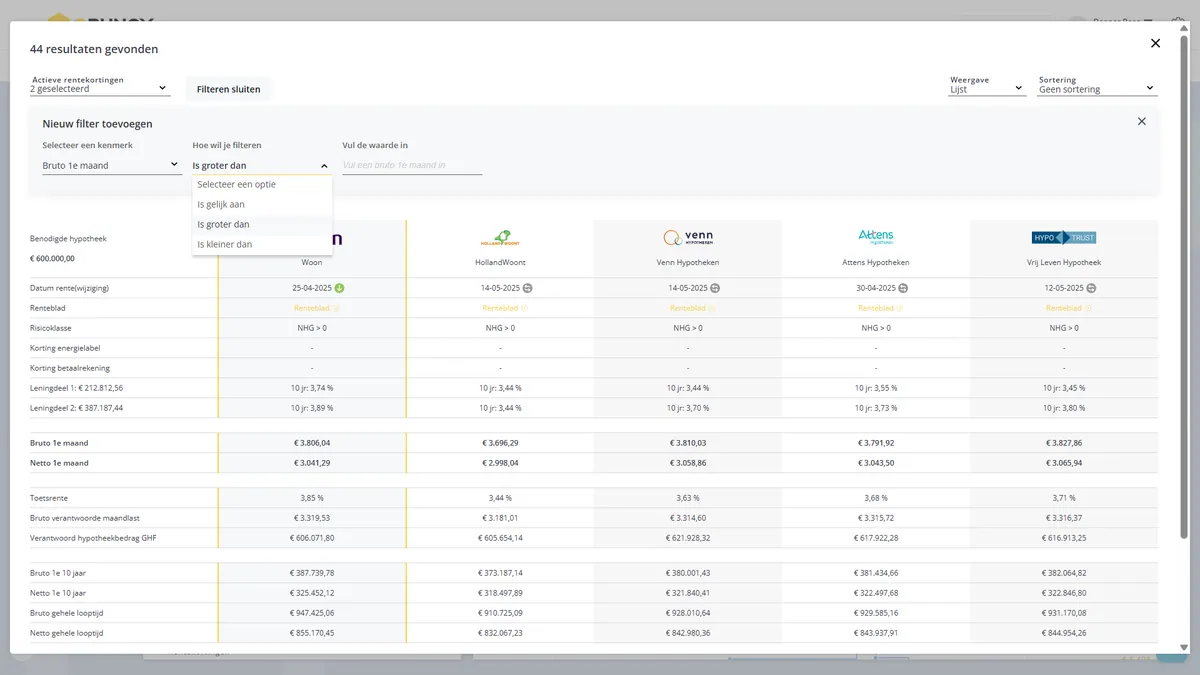Click the 'Korting energielabel' row label
The image size is (1200, 675).
click(66, 348)
